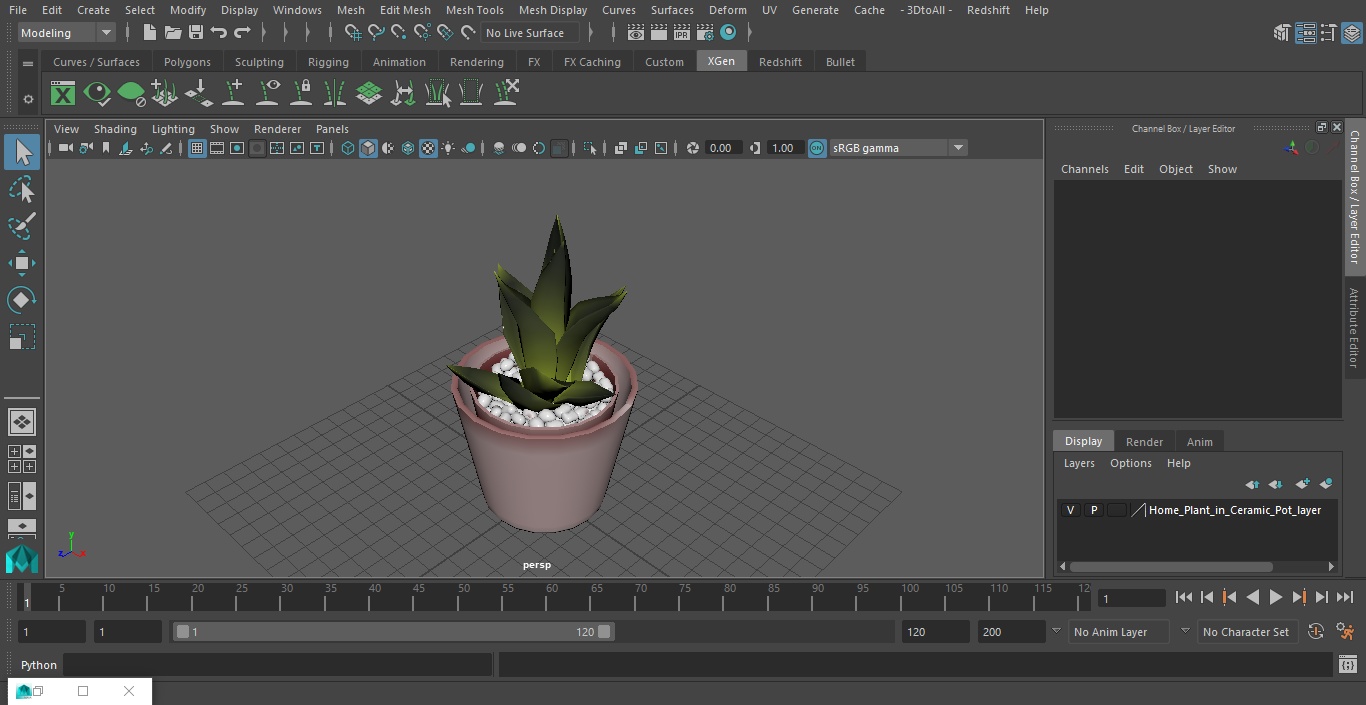
Task: Activate the Move tool
Action: [x=22, y=264]
